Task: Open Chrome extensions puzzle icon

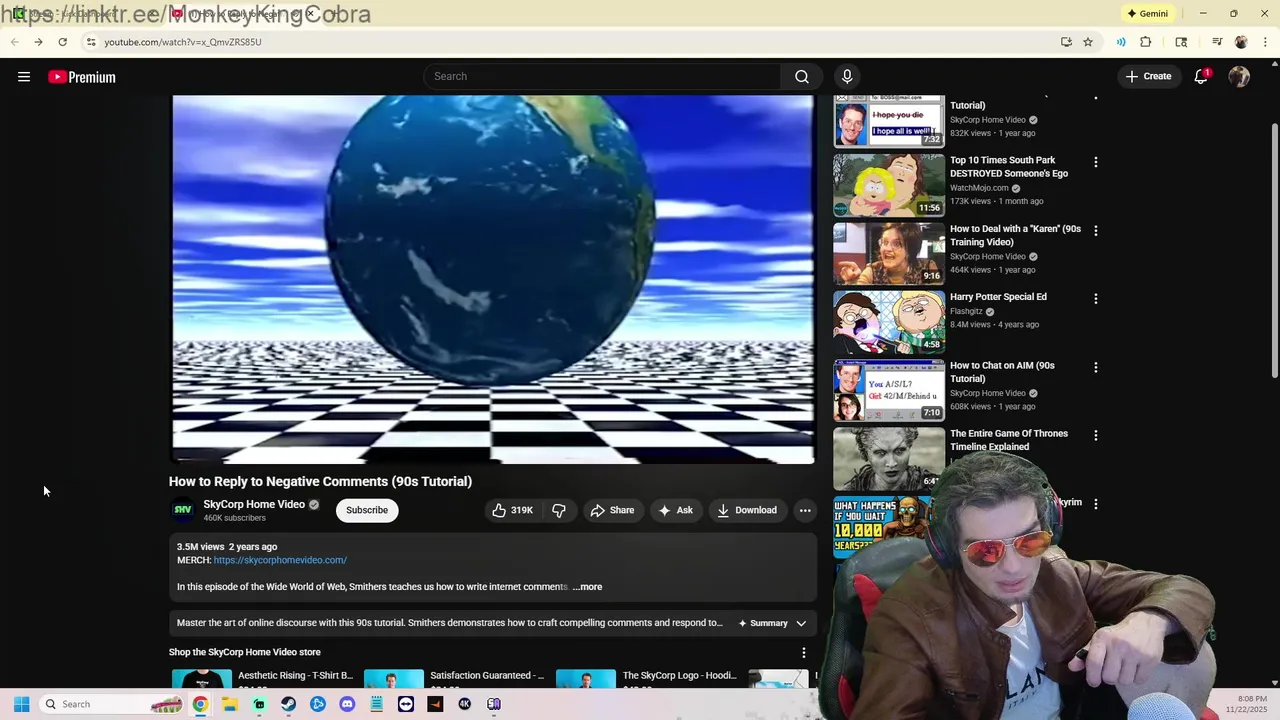Action: click(x=1146, y=42)
